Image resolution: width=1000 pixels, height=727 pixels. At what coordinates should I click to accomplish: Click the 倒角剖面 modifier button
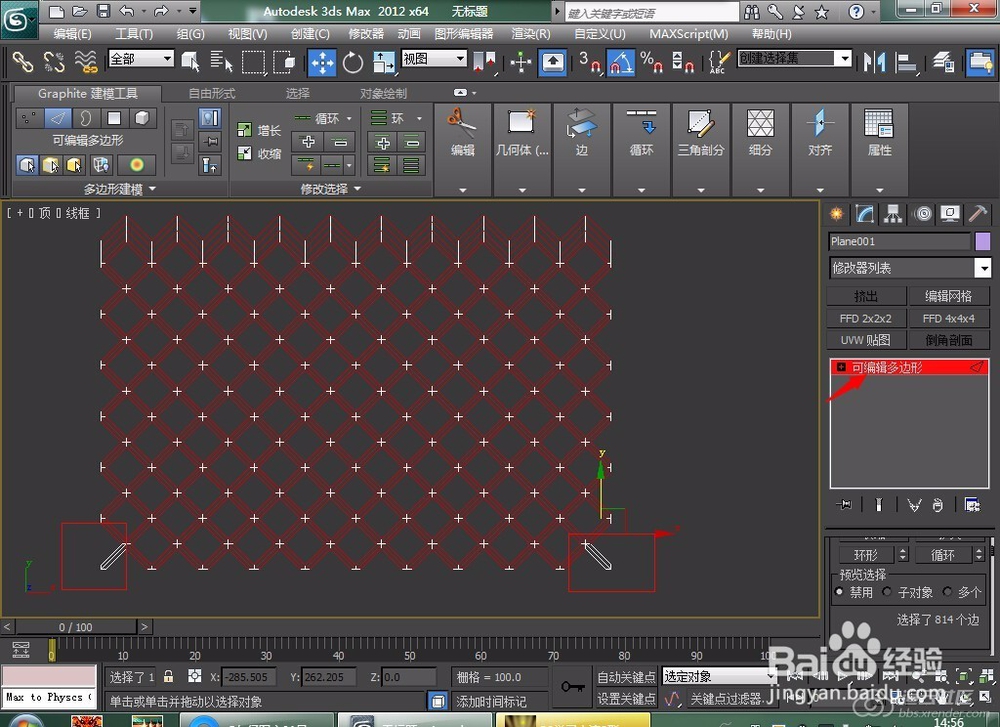coord(948,341)
